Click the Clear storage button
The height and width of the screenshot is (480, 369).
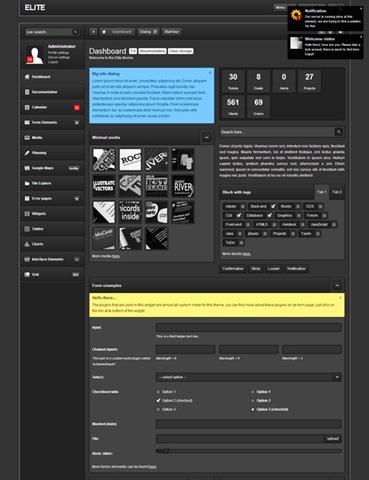[x=180, y=51]
